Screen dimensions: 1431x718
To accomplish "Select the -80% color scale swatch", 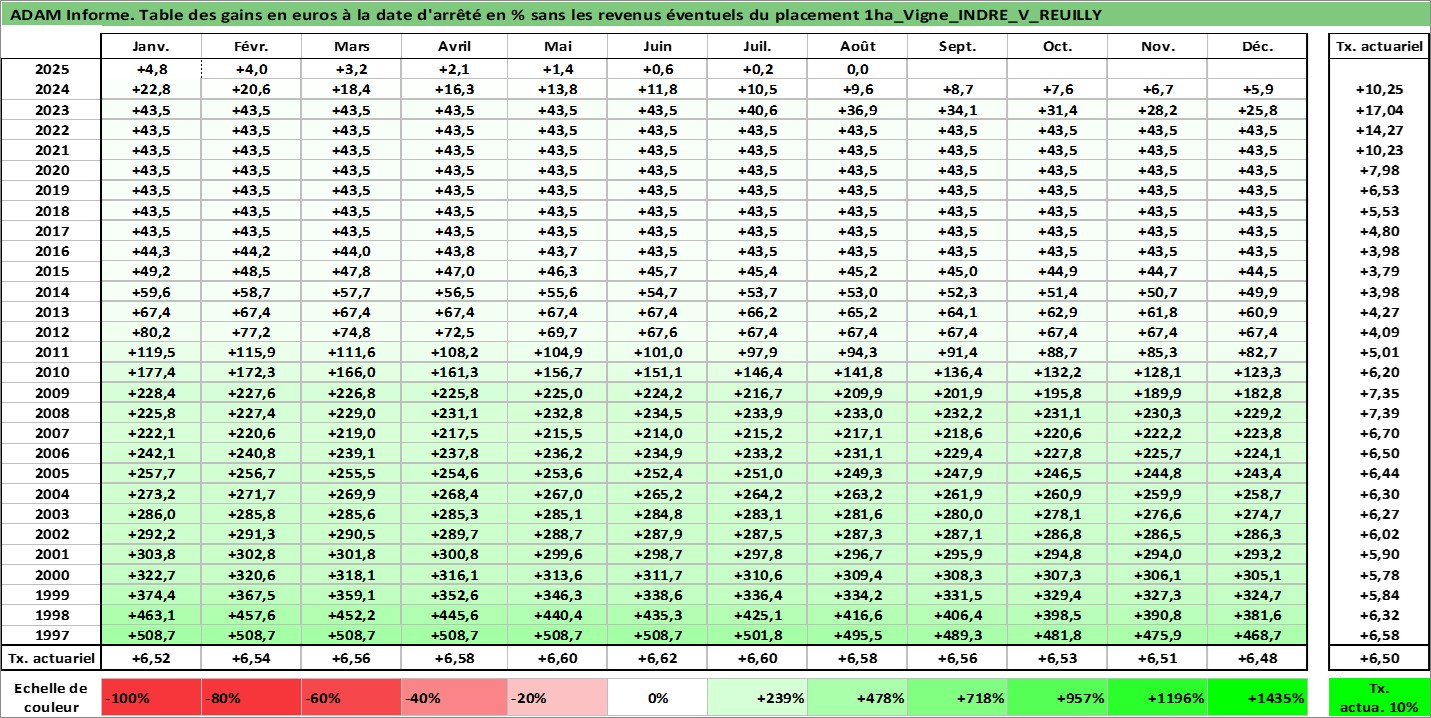I will pos(252,698).
